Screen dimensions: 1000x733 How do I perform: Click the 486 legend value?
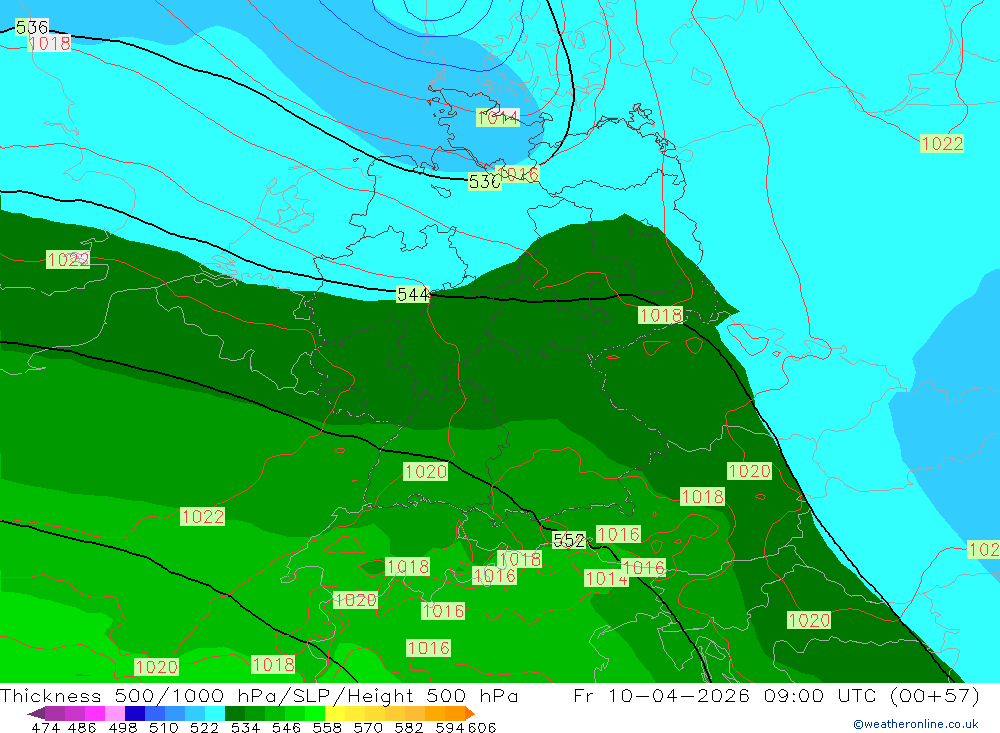[x=82, y=727]
